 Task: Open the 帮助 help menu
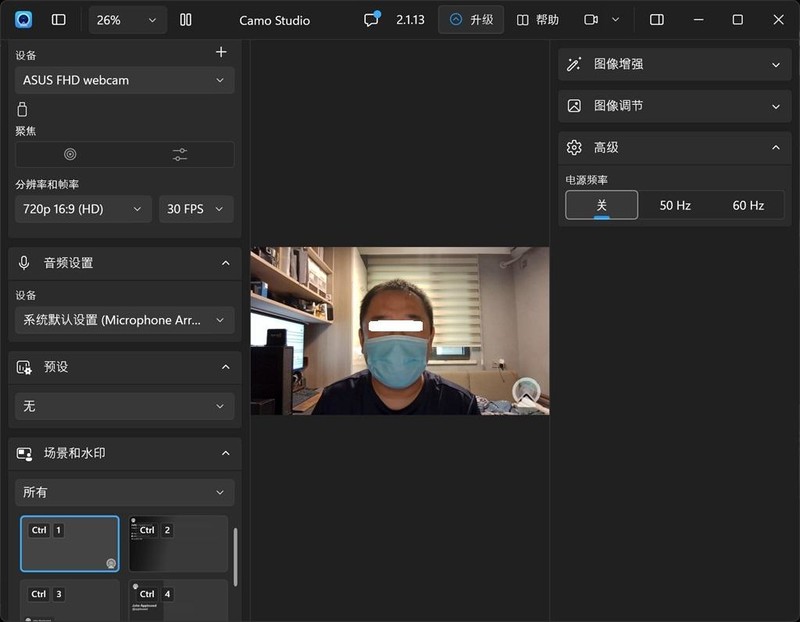click(538, 20)
